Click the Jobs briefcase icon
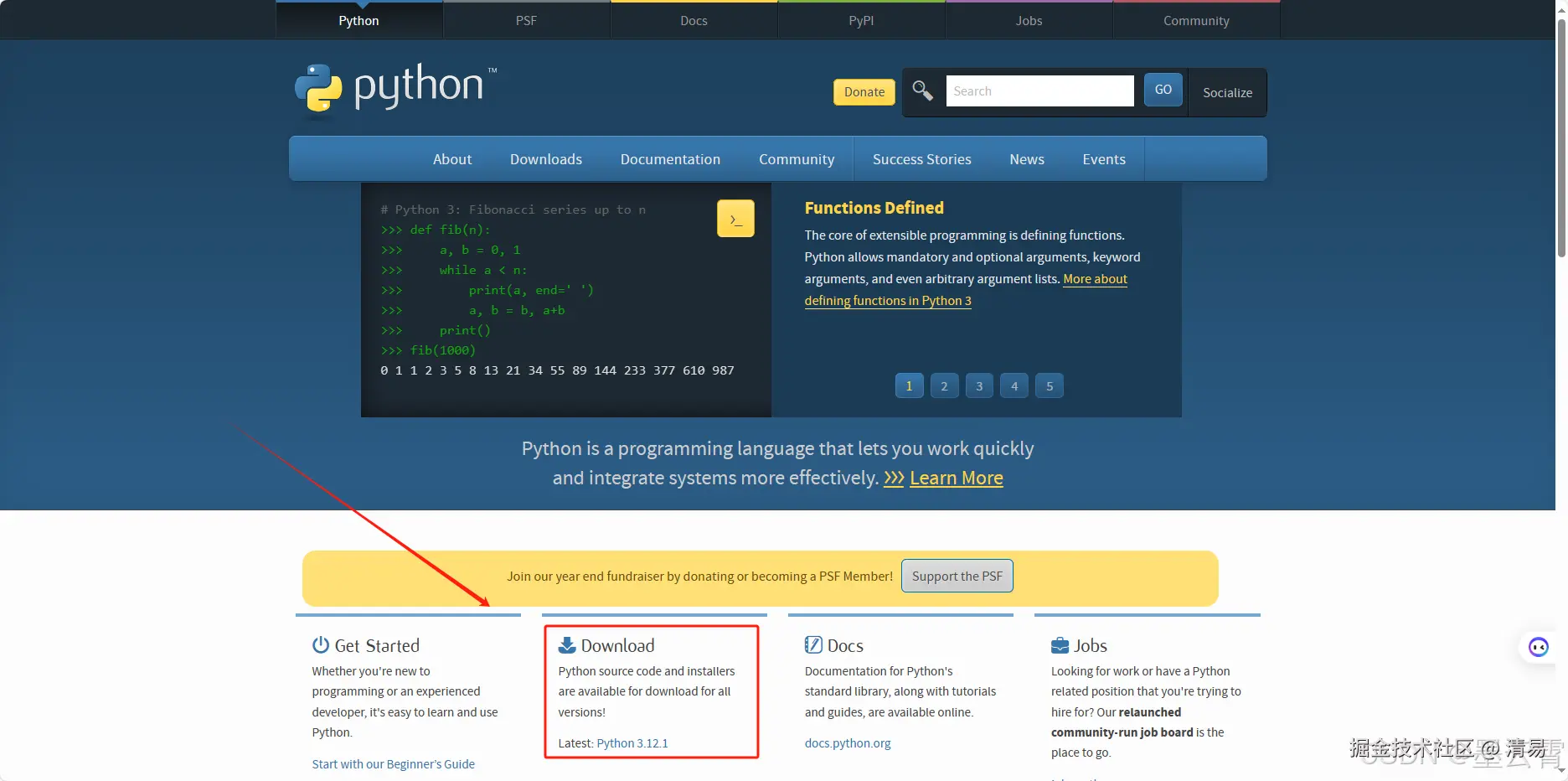 tap(1060, 645)
